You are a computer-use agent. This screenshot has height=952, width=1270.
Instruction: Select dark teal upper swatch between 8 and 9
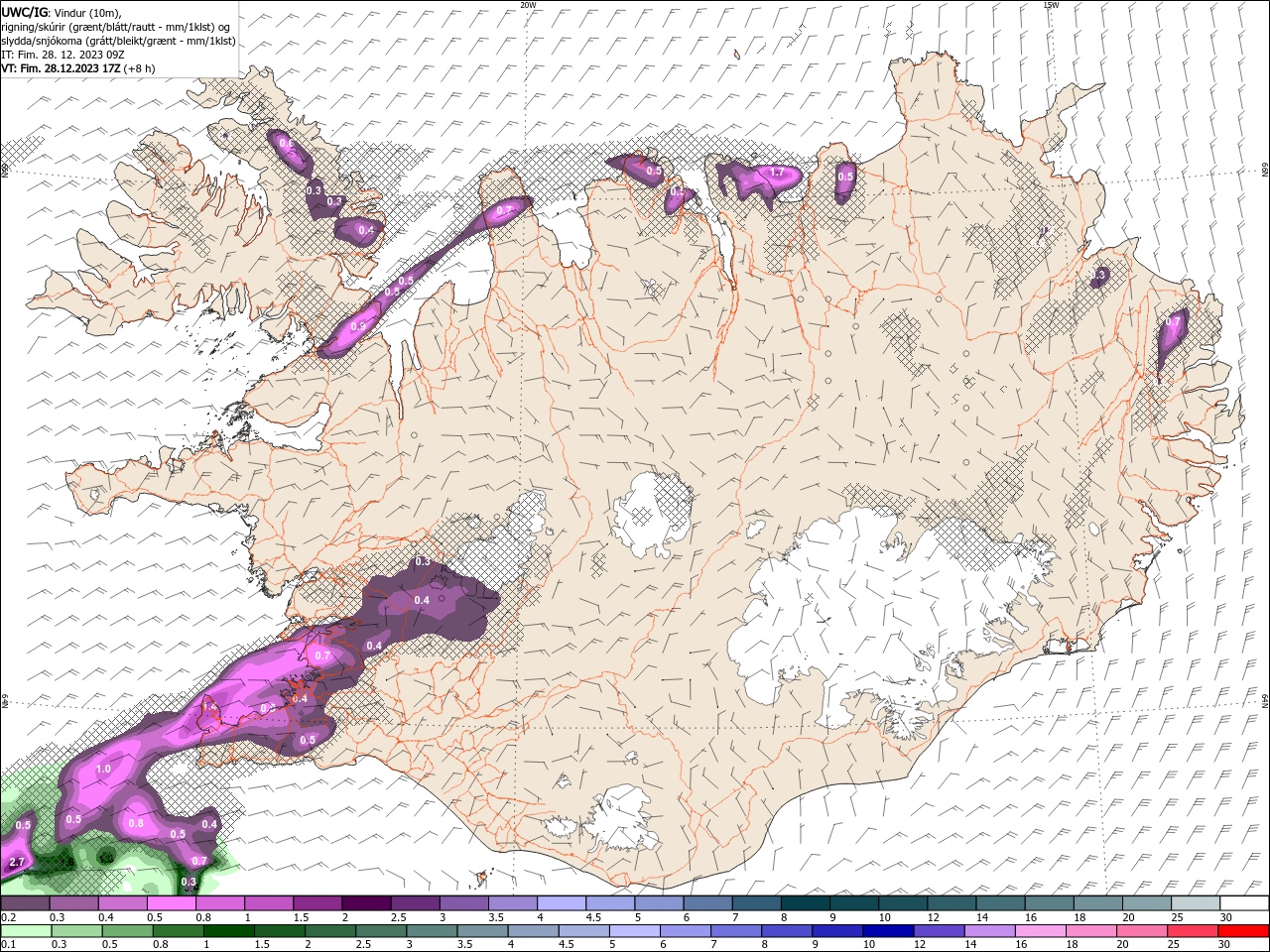[x=805, y=903]
